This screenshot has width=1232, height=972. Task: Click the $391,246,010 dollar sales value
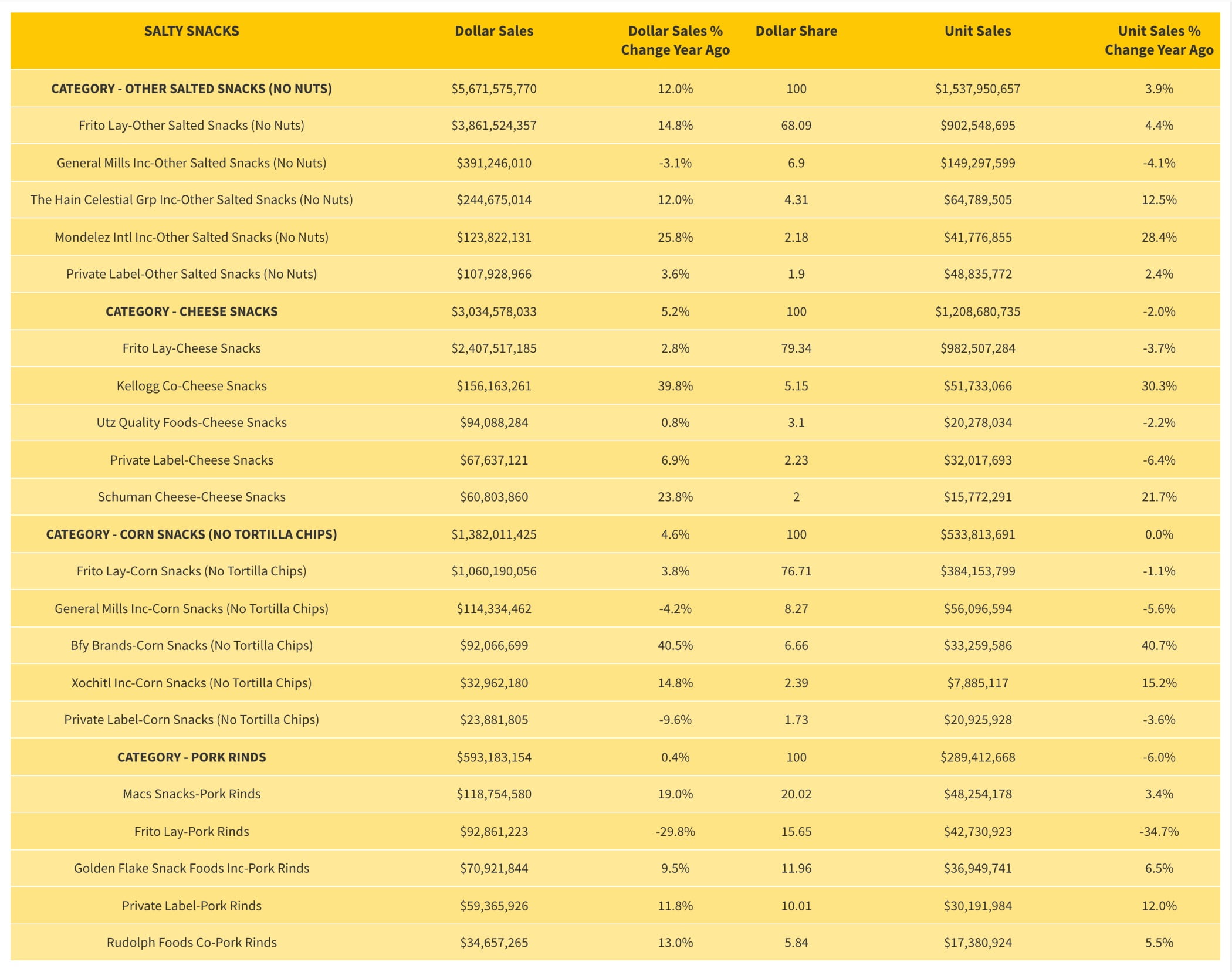[494, 163]
